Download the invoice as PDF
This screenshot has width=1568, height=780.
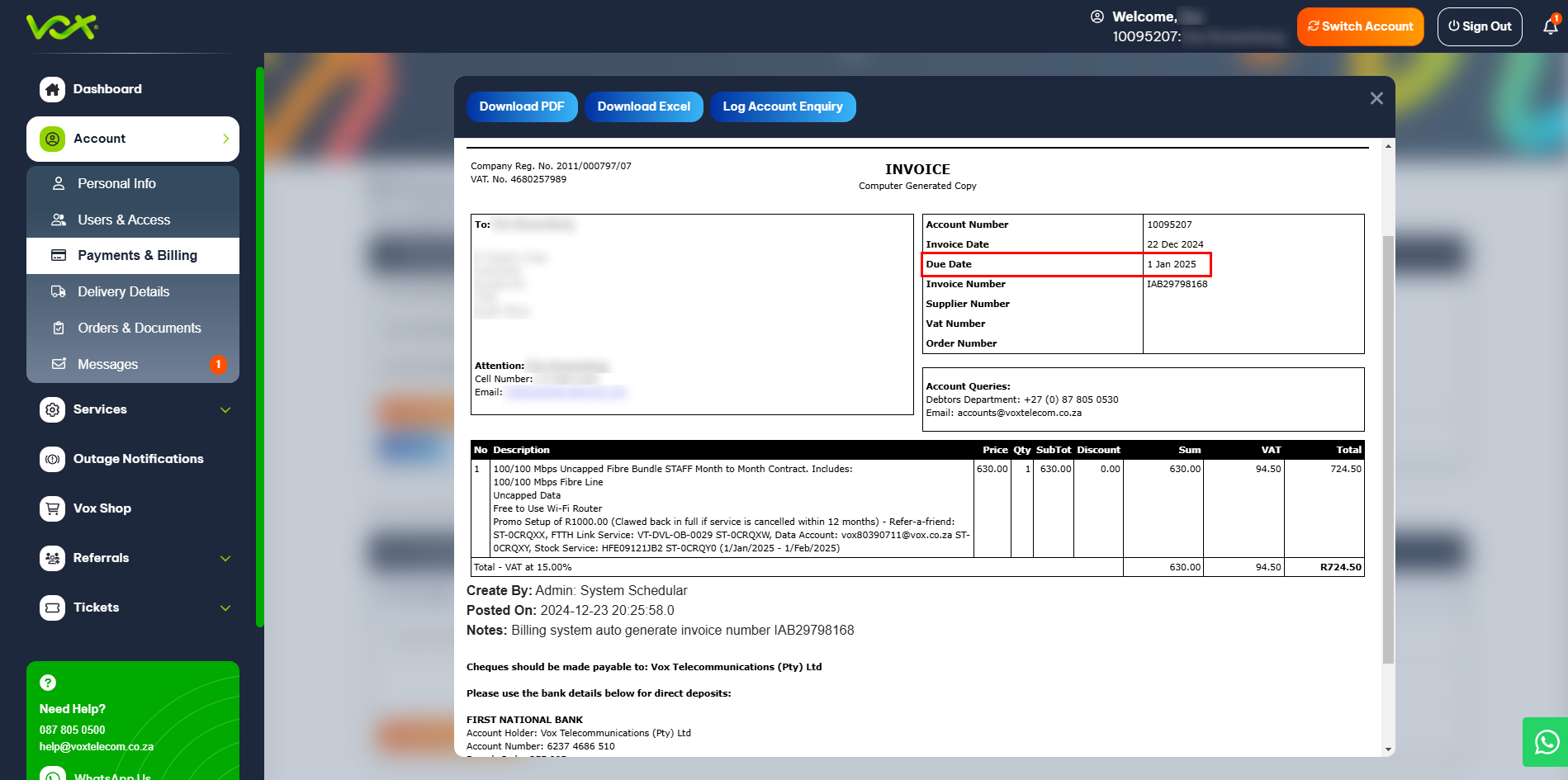522,106
